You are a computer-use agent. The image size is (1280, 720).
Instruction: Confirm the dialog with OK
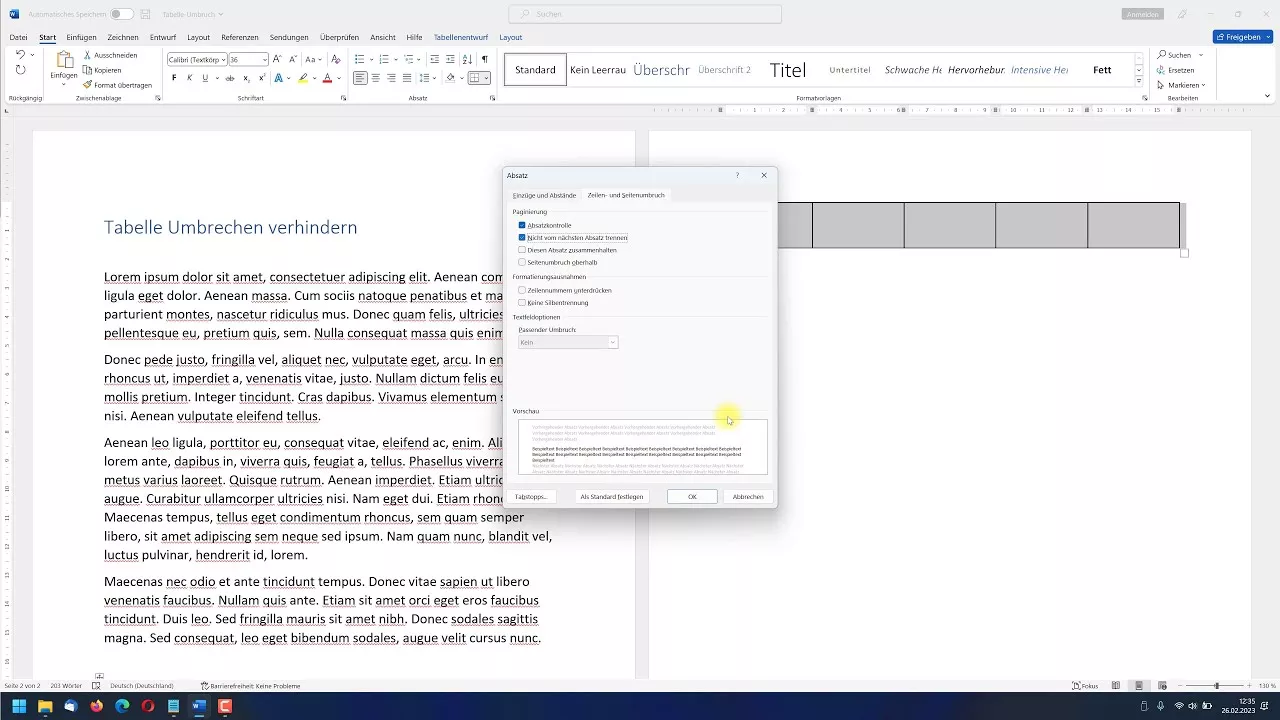pyautogui.click(x=692, y=496)
